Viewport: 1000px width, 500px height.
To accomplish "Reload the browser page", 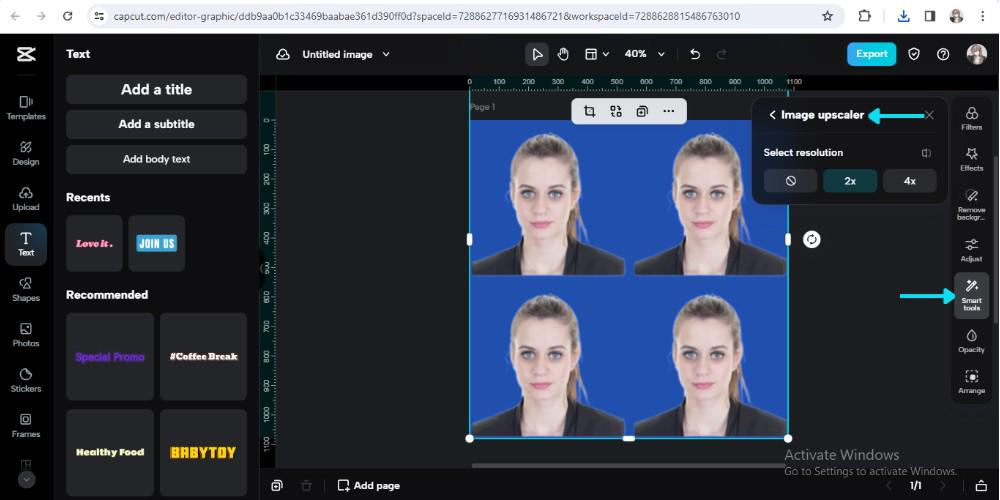I will coord(68,16).
